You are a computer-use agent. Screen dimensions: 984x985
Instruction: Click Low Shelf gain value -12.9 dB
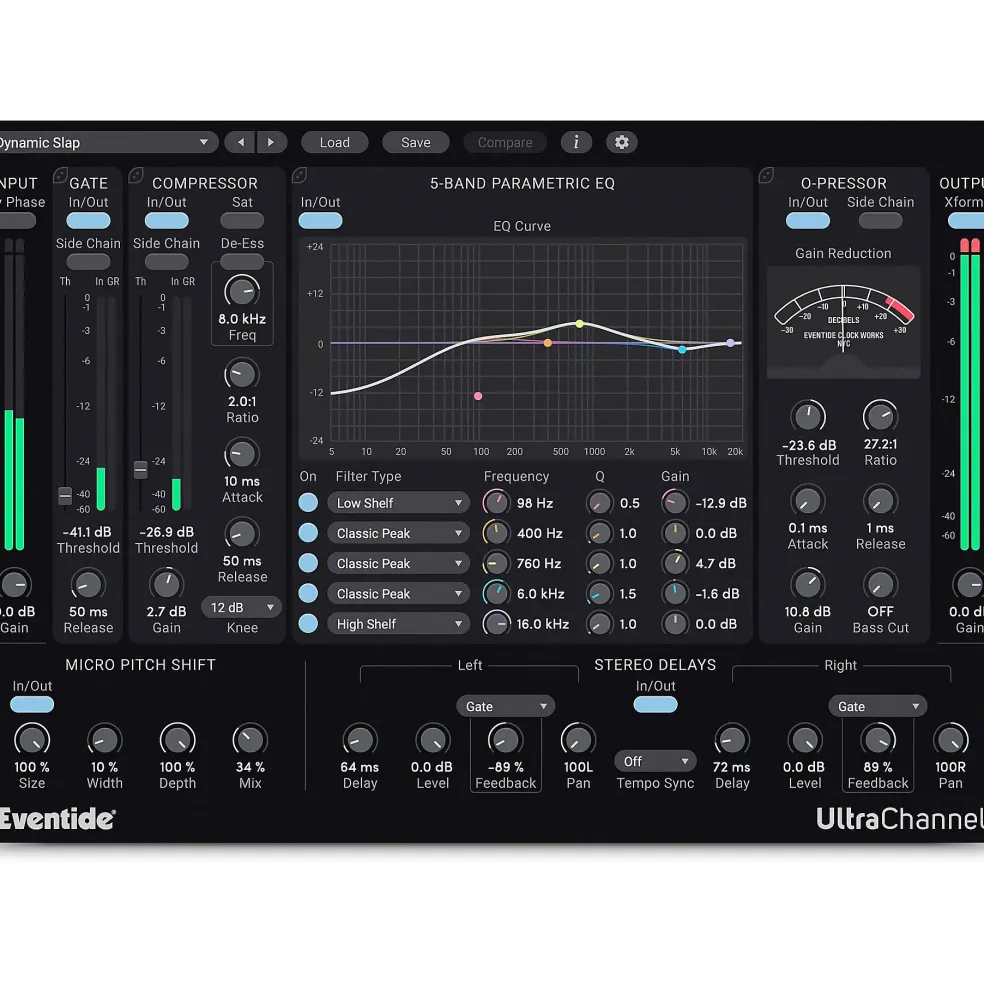click(x=721, y=503)
